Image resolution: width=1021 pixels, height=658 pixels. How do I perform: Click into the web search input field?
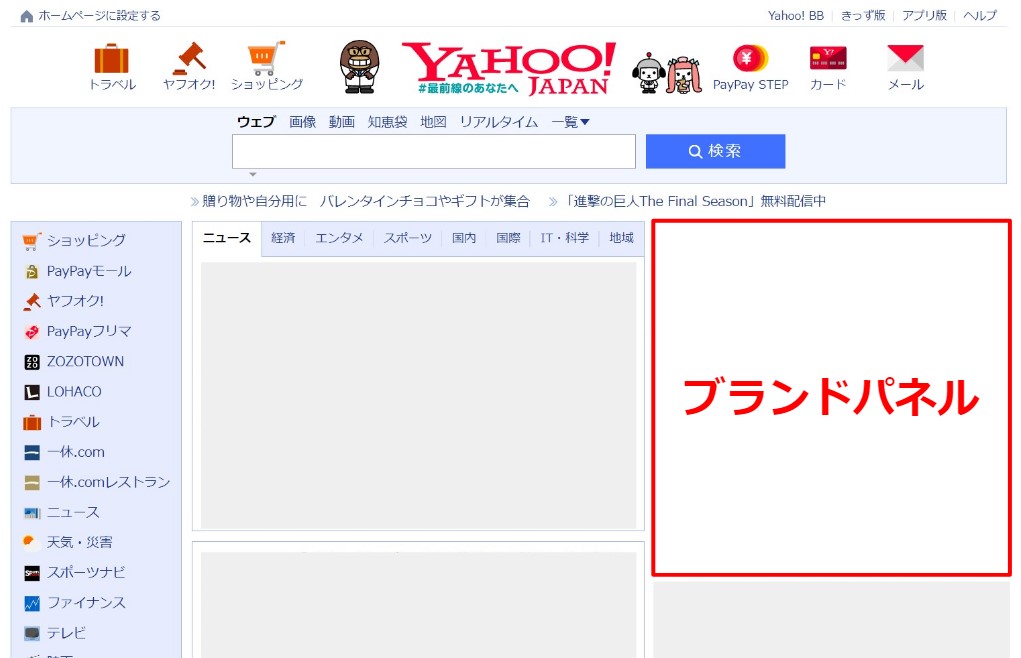(434, 152)
